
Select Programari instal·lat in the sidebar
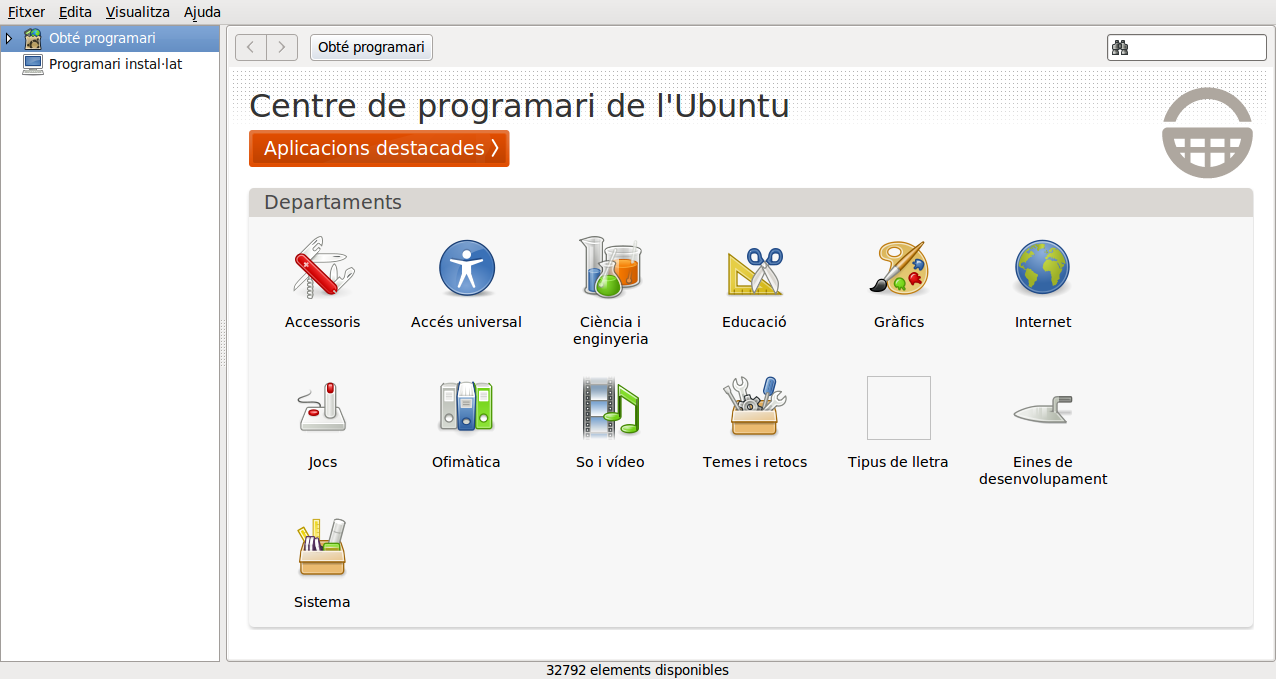pyautogui.click(x=115, y=64)
